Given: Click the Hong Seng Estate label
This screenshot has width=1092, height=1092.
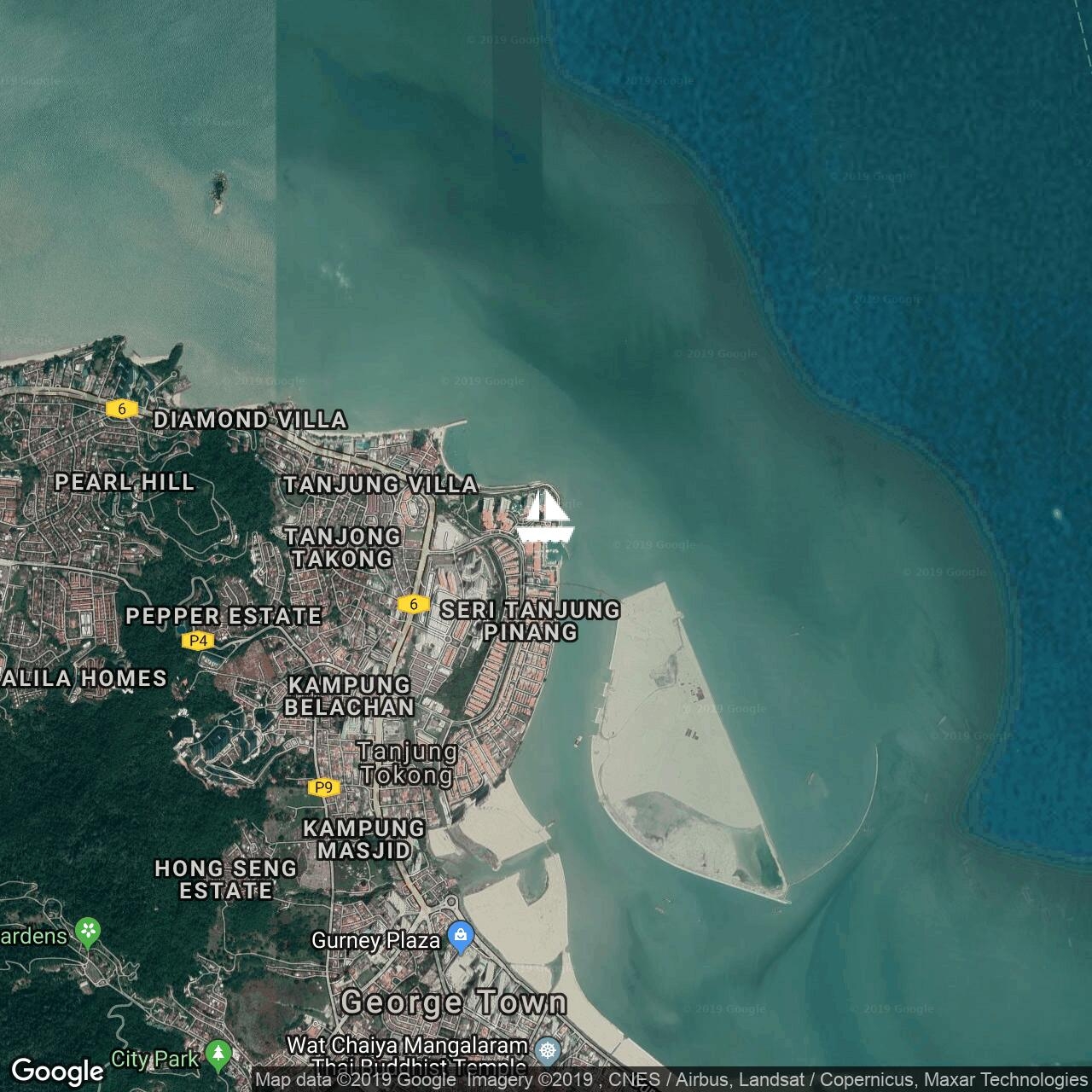Looking at the screenshot, I should coord(226,880).
